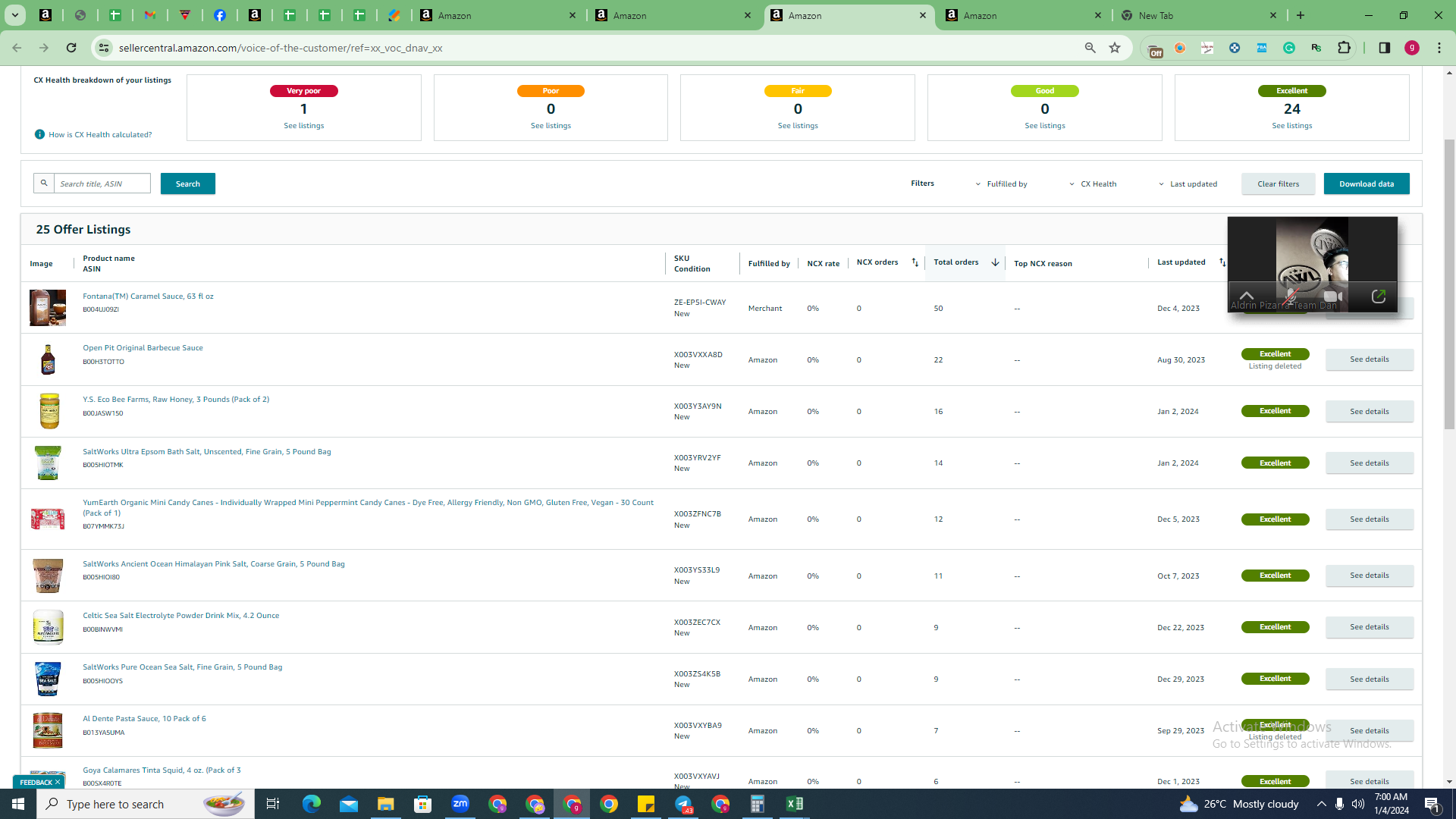The height and width of the screenshot is (819, 1456).
Task: See listings under Fair
Action: point(798,126)
